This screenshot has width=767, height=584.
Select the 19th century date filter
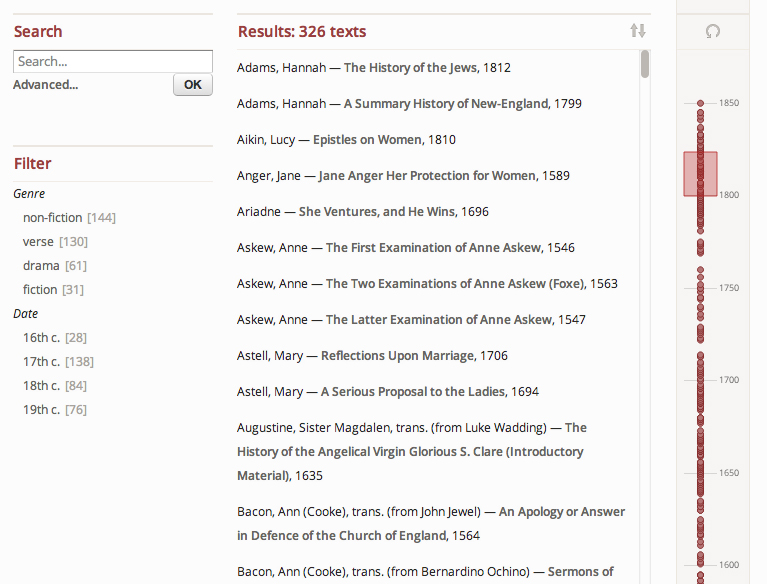point(42,409)
